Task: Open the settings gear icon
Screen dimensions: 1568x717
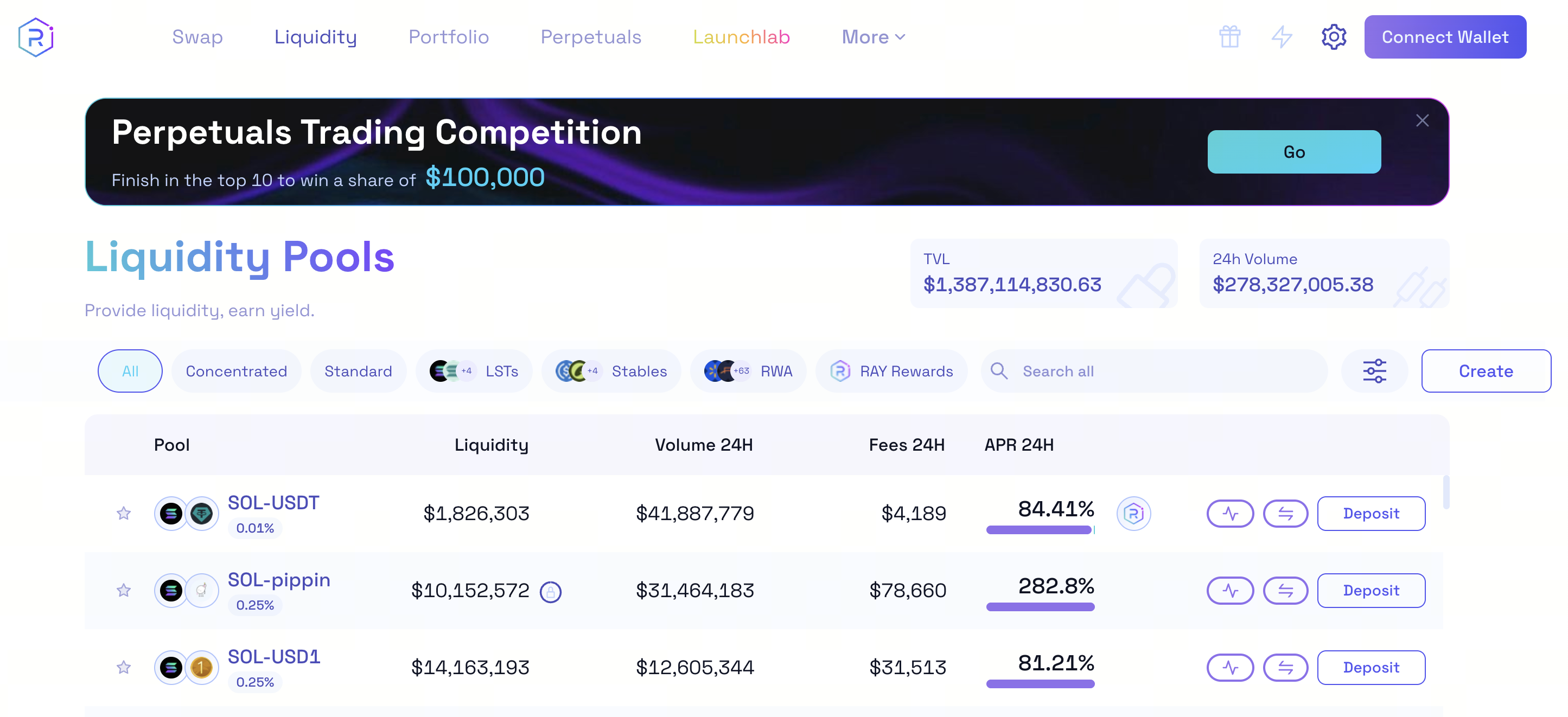Action: click(x=1334, y=36)
